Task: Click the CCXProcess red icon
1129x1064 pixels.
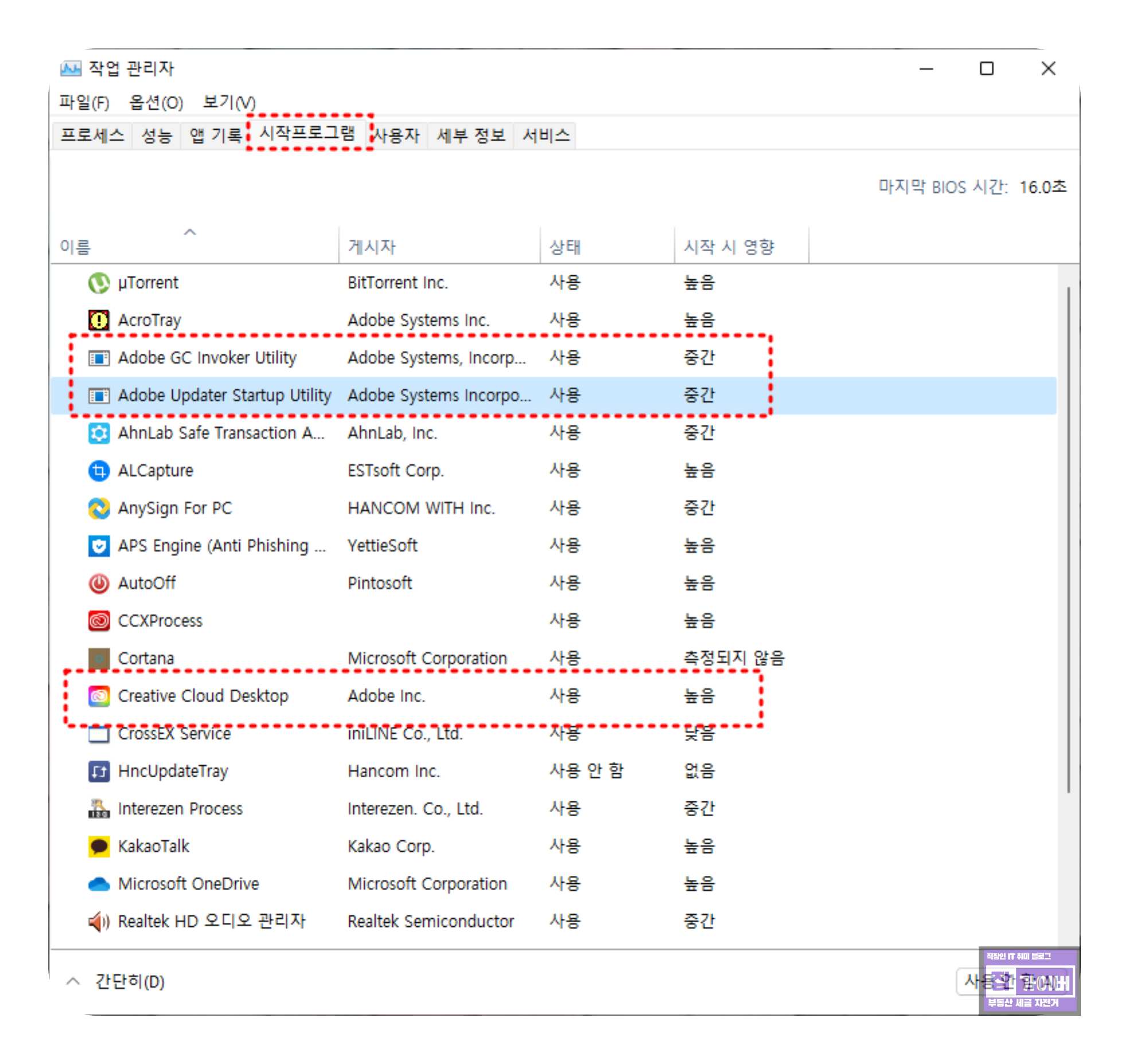Action: tap(99, 621)
